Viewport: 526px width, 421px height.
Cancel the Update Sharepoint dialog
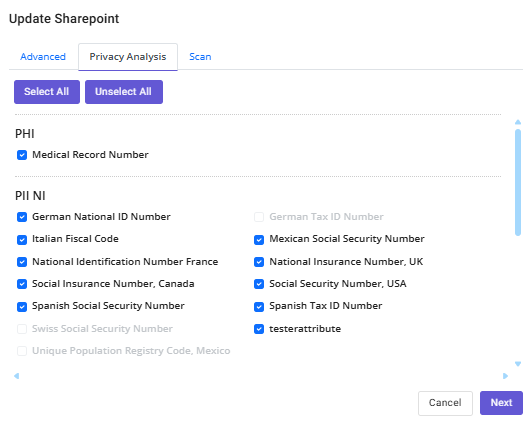445,403
